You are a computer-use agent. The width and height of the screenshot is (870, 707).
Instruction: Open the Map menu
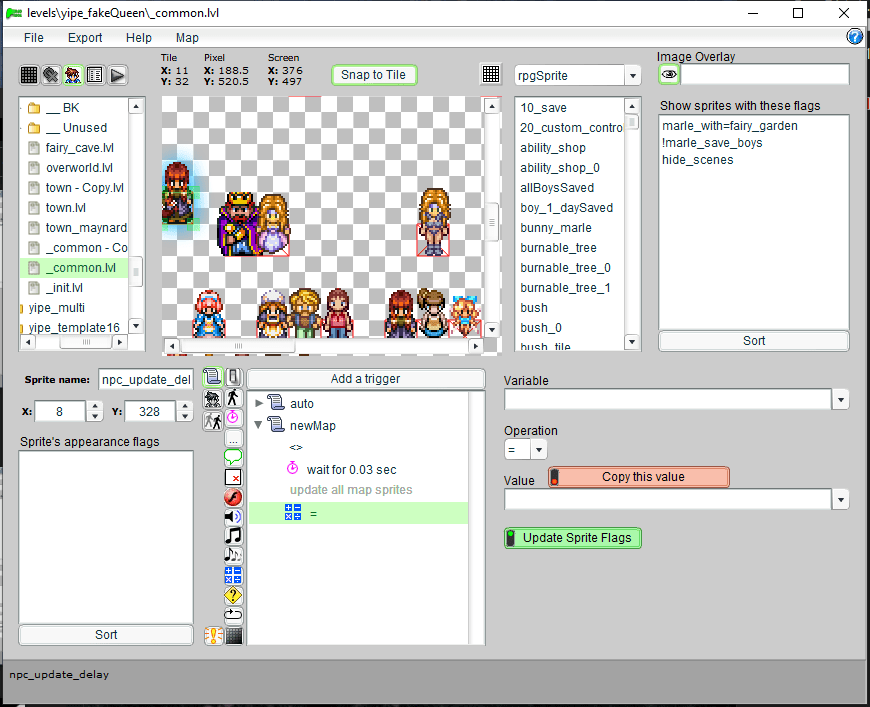187,38
